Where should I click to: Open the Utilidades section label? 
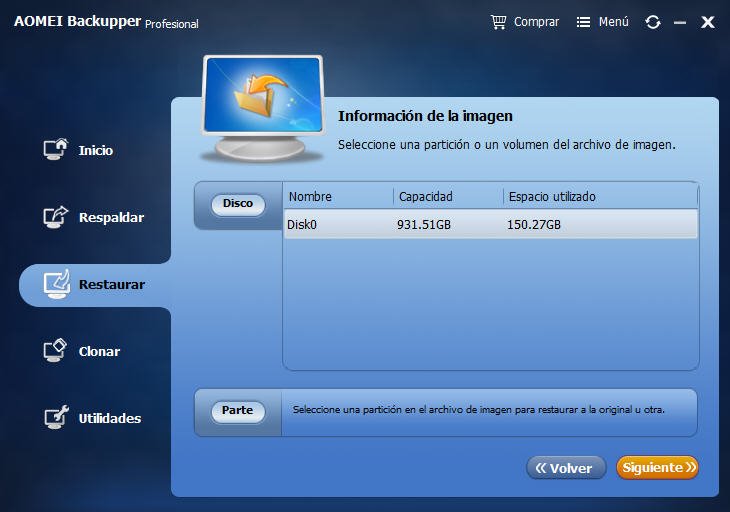tap(110, 418)
